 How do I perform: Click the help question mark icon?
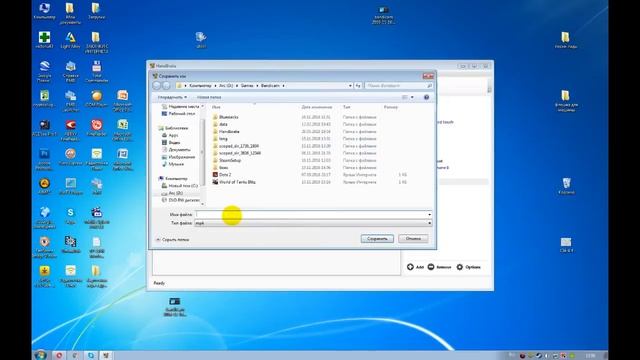[x=426, y=97]
